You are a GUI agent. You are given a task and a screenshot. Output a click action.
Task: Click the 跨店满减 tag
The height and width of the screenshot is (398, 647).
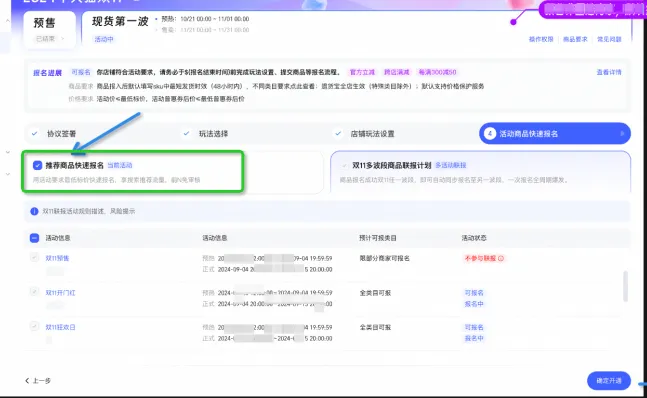(397, 72)
